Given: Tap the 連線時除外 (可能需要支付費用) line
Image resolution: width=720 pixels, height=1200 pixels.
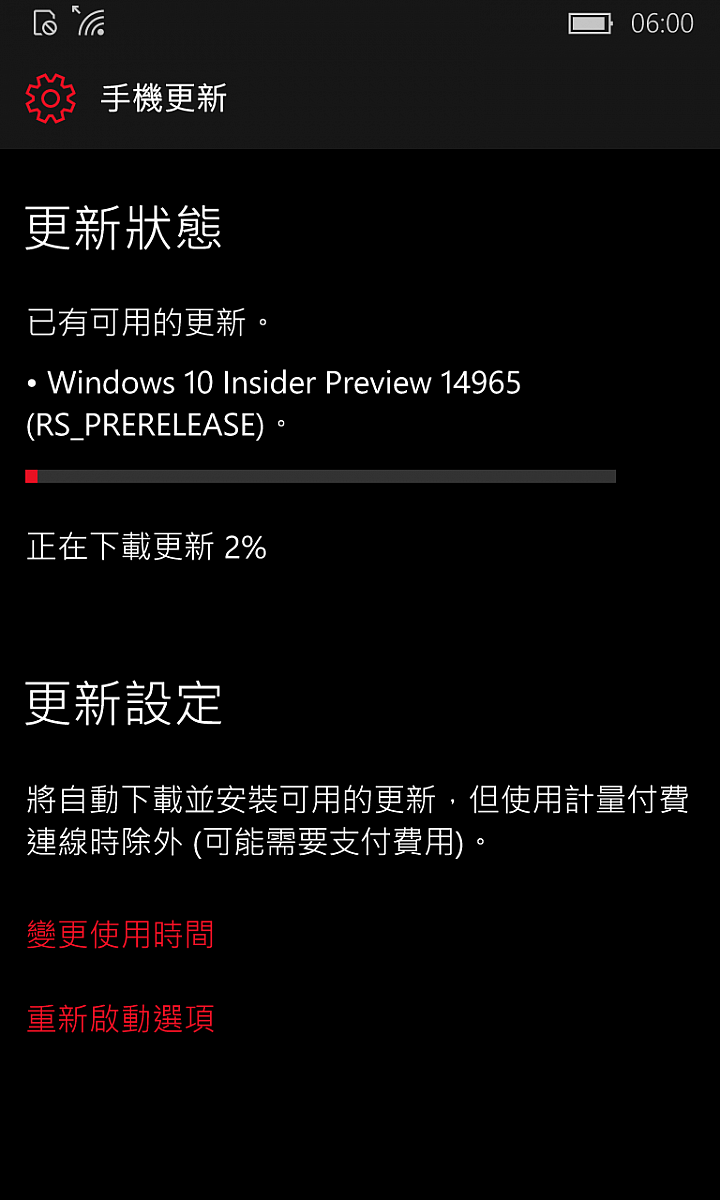Looking at the screenshot, I should pos(258,842).
